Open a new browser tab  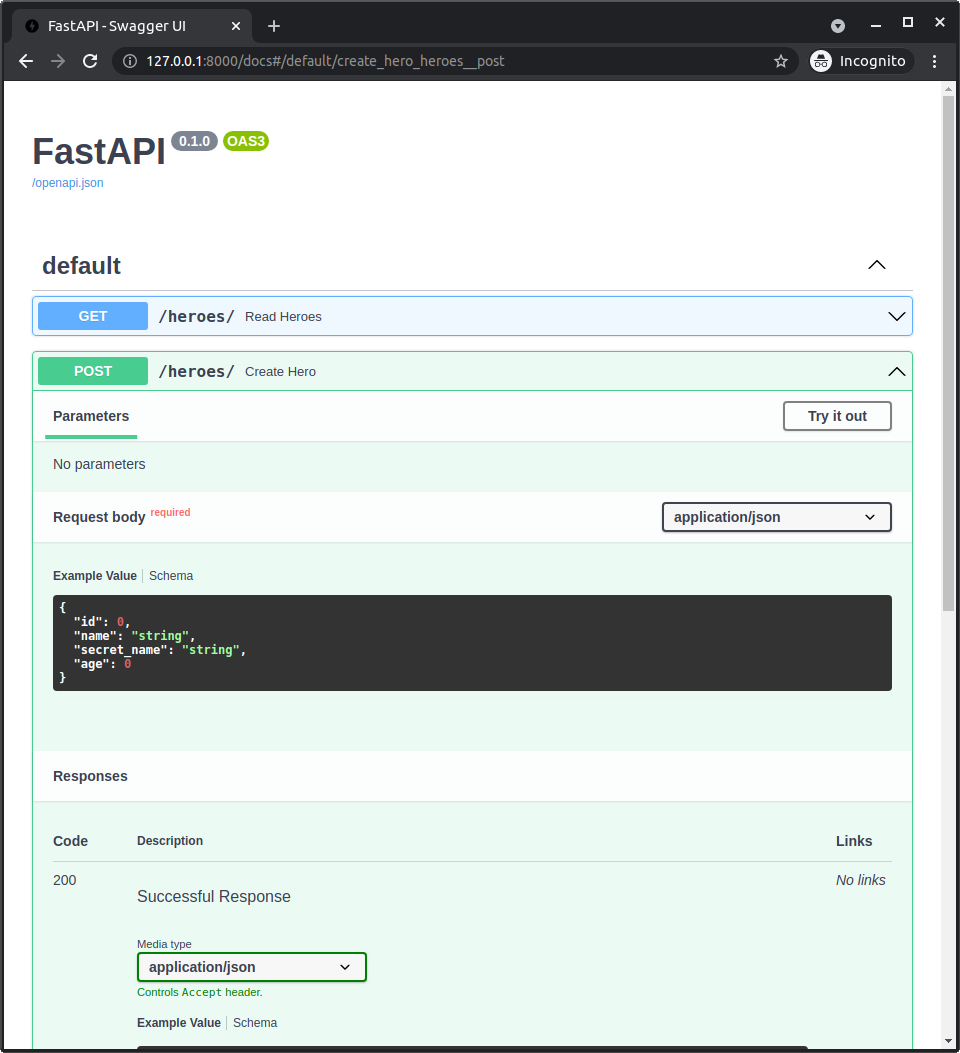(x=273, y=25)
